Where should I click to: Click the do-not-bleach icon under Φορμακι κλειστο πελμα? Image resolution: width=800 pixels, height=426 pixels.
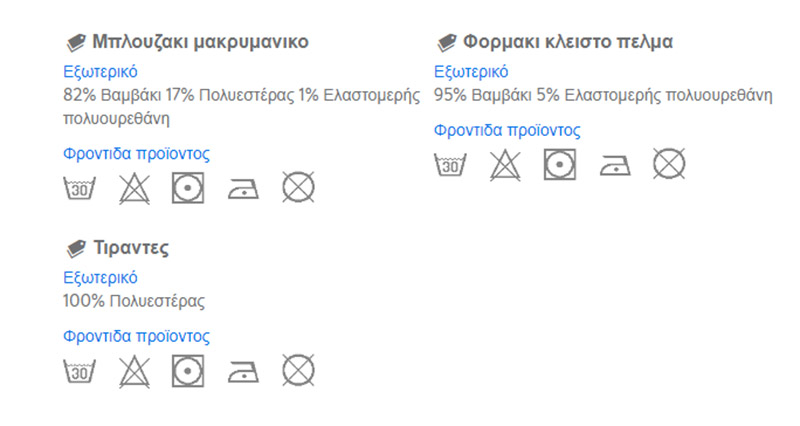tap(505, 165)
